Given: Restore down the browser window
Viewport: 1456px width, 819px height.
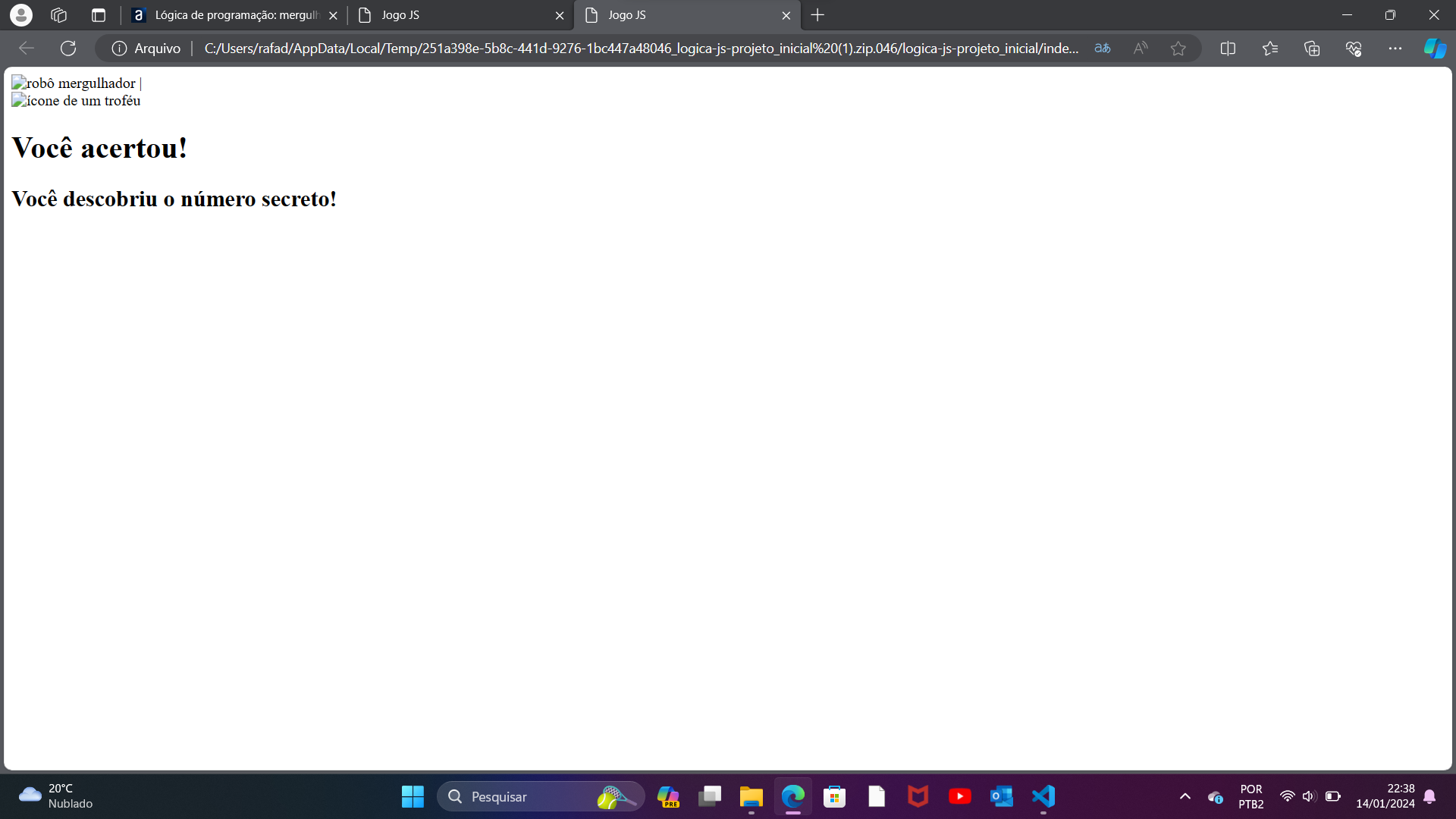Looking at the screenshot, I should click(1390, 15).
